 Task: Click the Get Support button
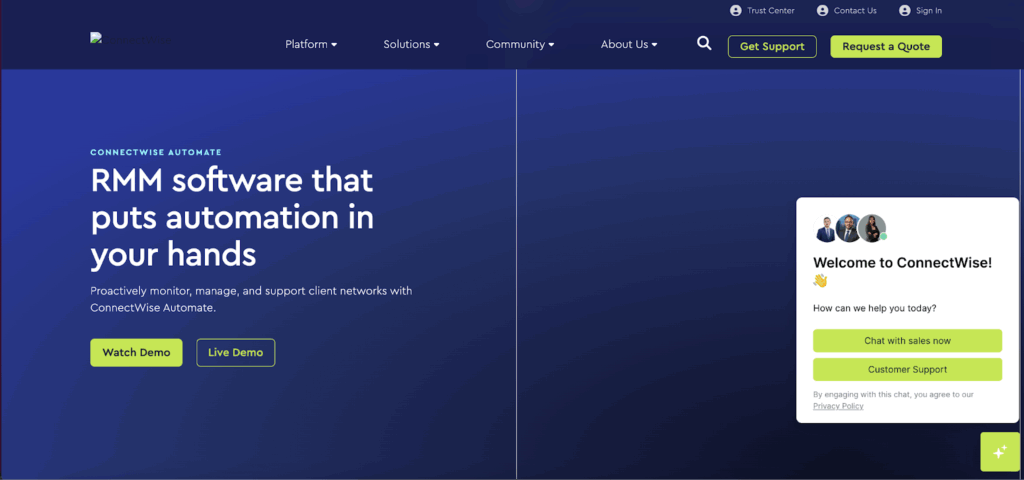[x=772, y=47]
